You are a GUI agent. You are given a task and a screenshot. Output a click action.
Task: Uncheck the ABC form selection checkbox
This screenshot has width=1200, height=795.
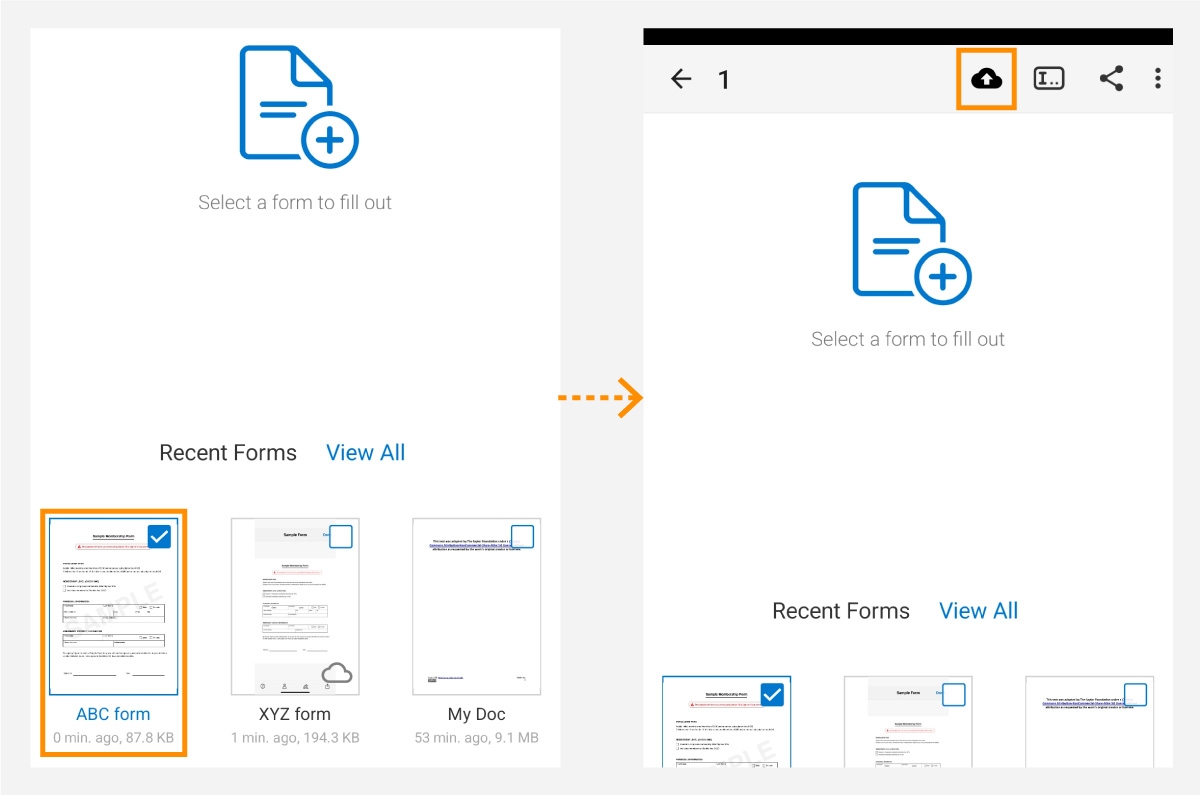(158, 537)
